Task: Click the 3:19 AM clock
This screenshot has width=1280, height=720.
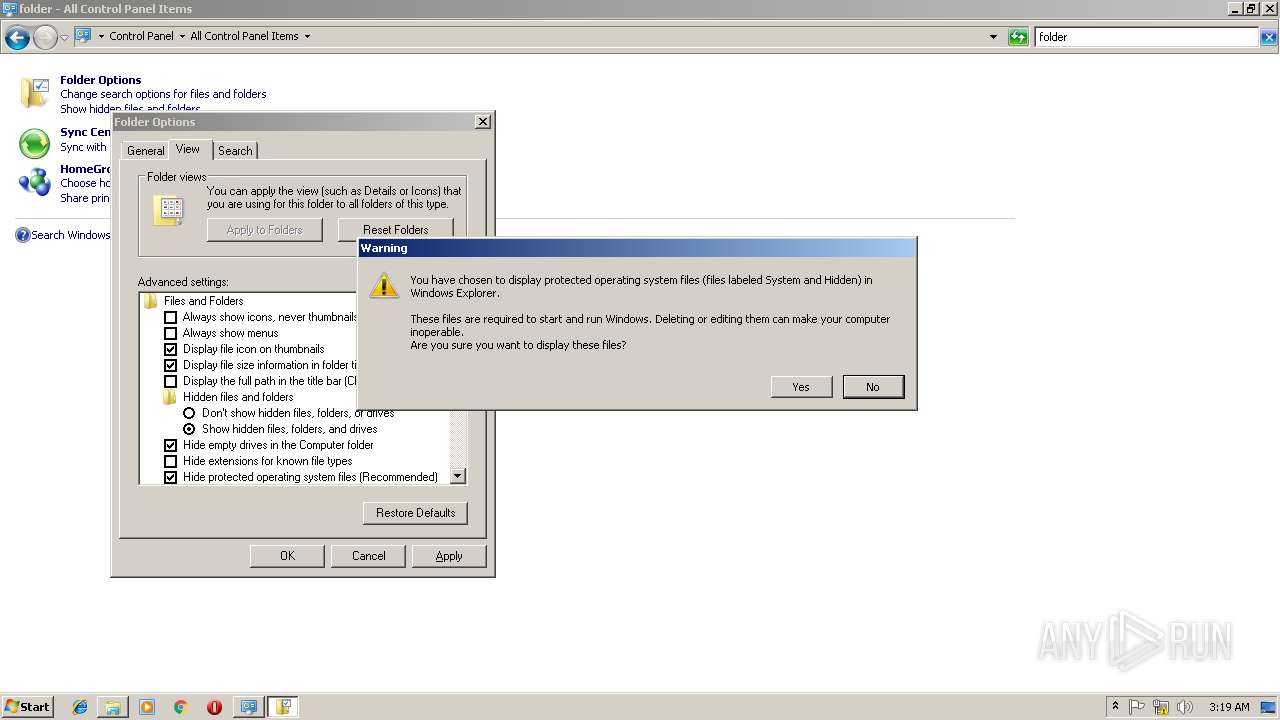Action: [1229, 707]
